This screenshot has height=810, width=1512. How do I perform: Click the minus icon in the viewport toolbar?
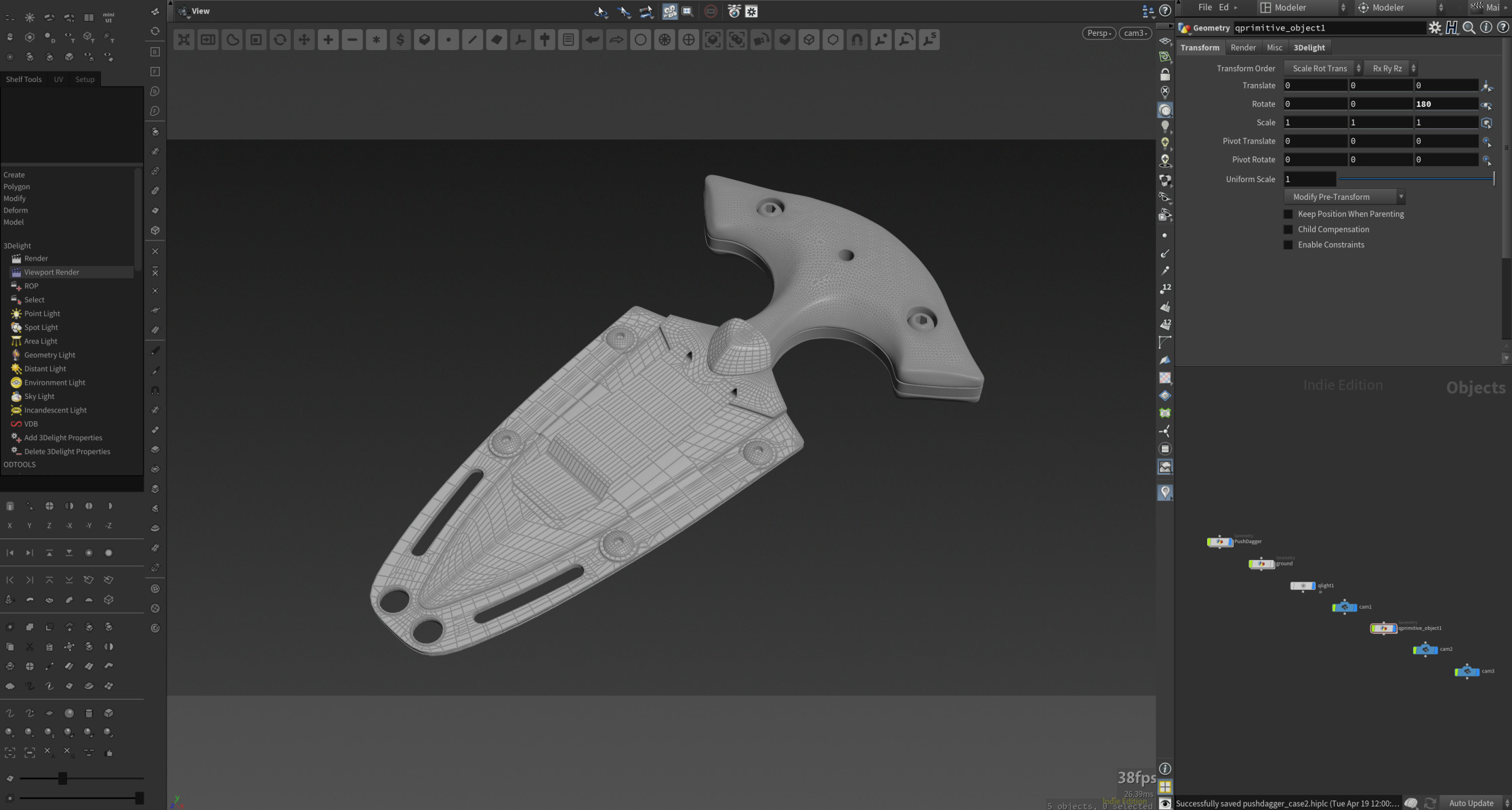coord(352,40)
